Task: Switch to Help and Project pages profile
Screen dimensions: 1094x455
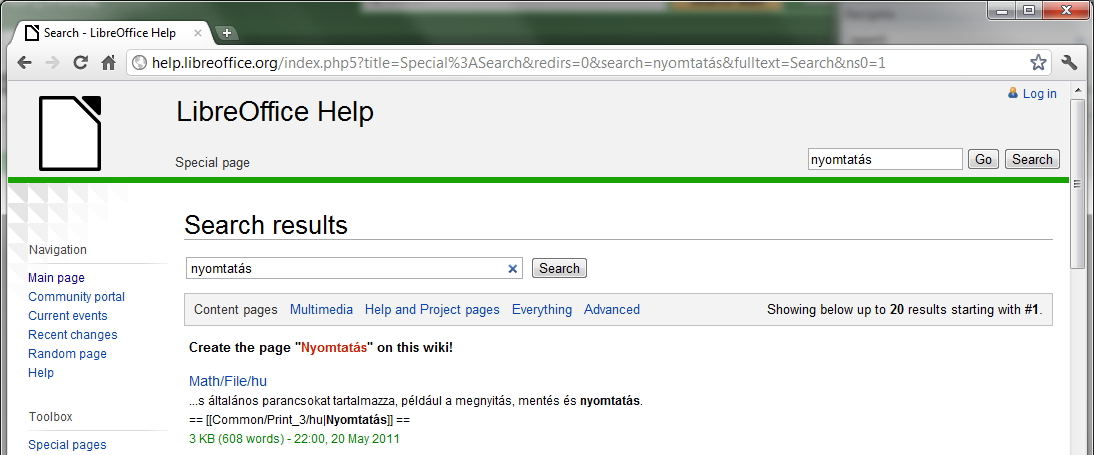Action: (x=432, y=310)
